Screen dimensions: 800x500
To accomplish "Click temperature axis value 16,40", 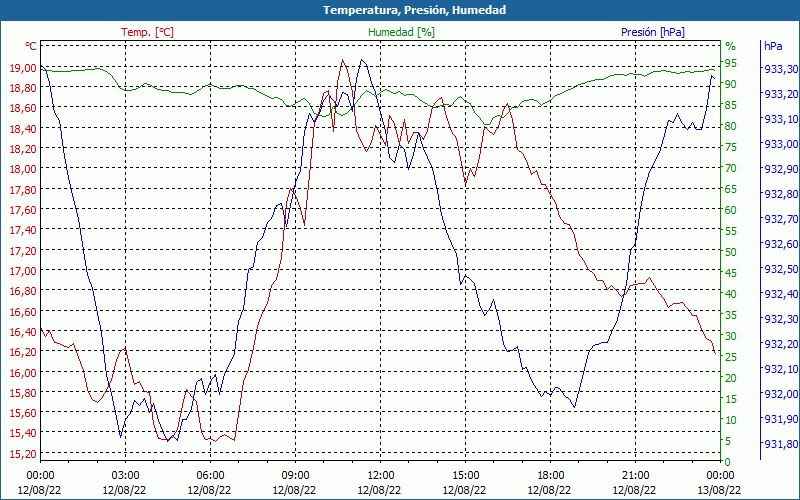I will coord(23,332).
